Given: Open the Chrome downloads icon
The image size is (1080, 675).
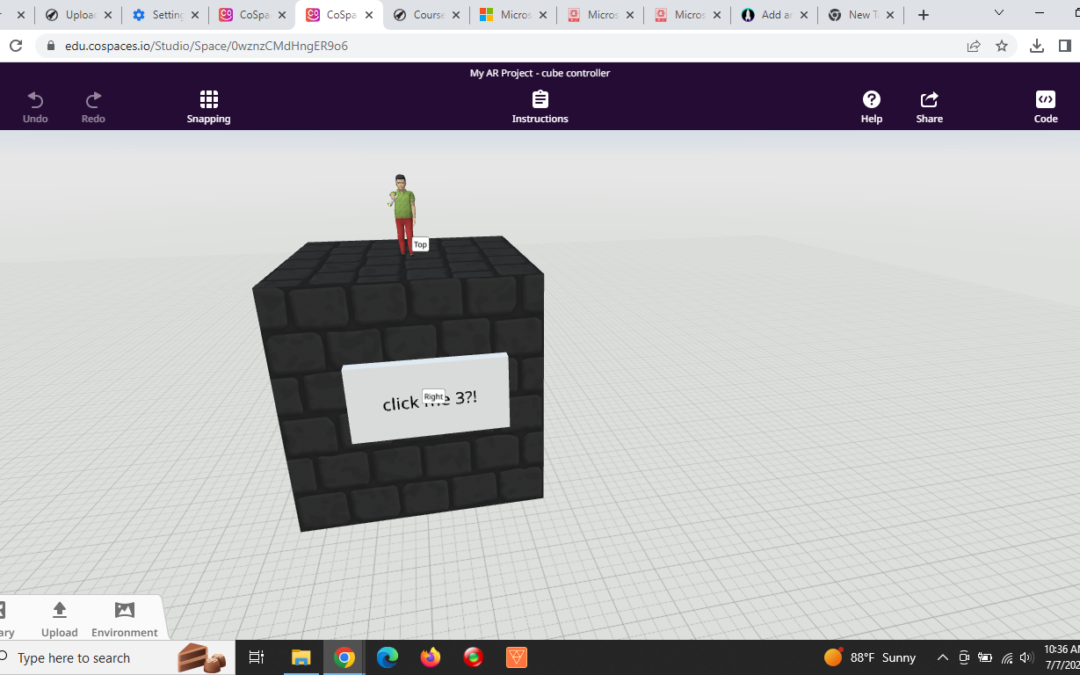Looking at the screenshot, I should pos(1036,46).
